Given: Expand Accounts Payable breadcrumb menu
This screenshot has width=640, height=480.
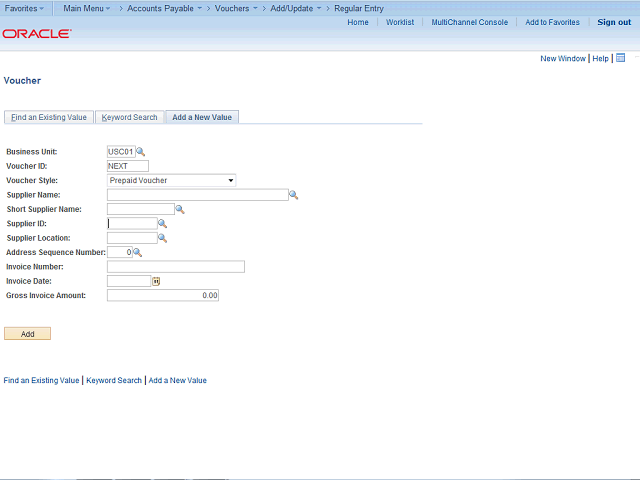Looking at the screenshot, I should [x=164, y=8].
